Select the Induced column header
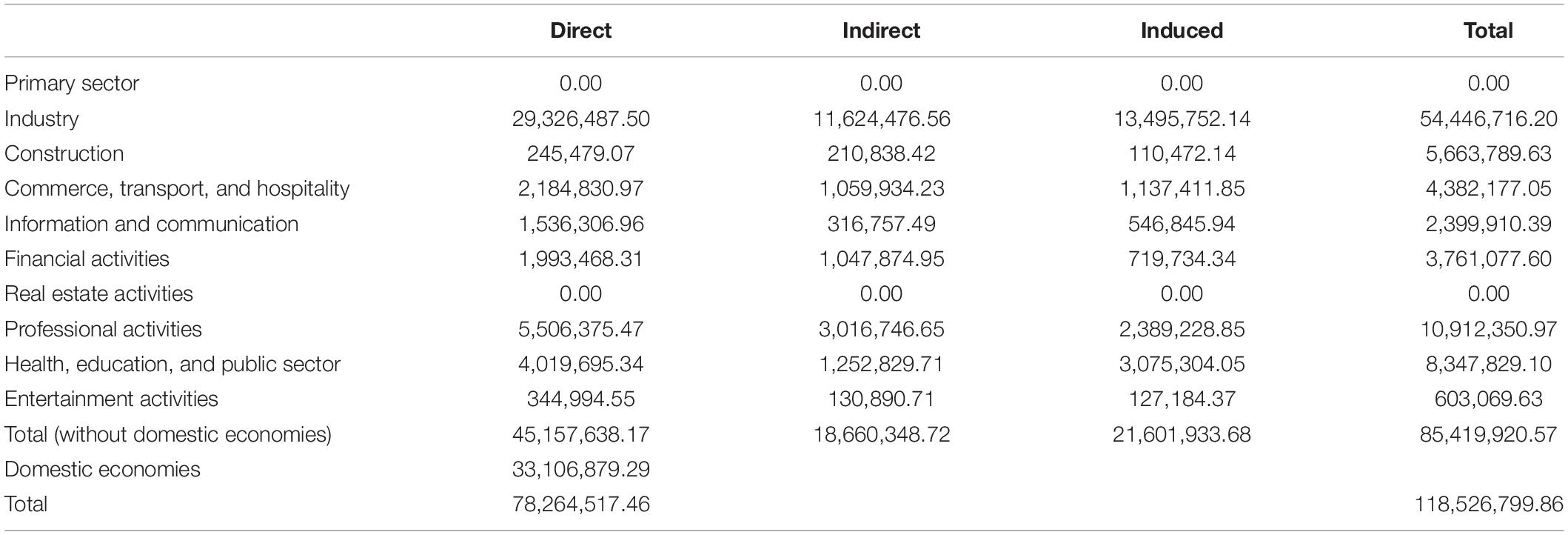The height and width of the screenshot is (535, 1568). [1182, 30]
